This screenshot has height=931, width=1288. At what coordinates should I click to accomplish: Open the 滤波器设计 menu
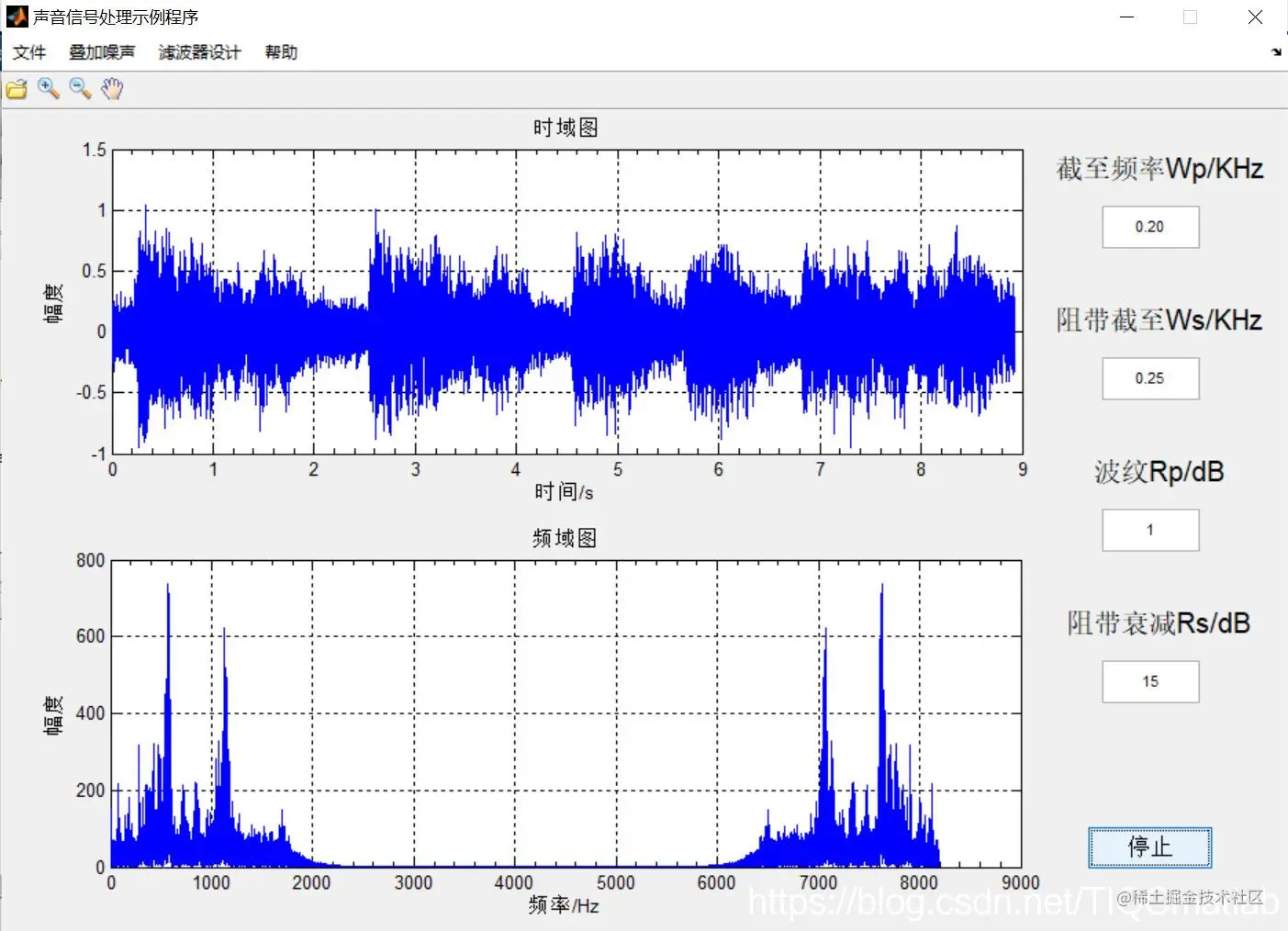[199, 52]
